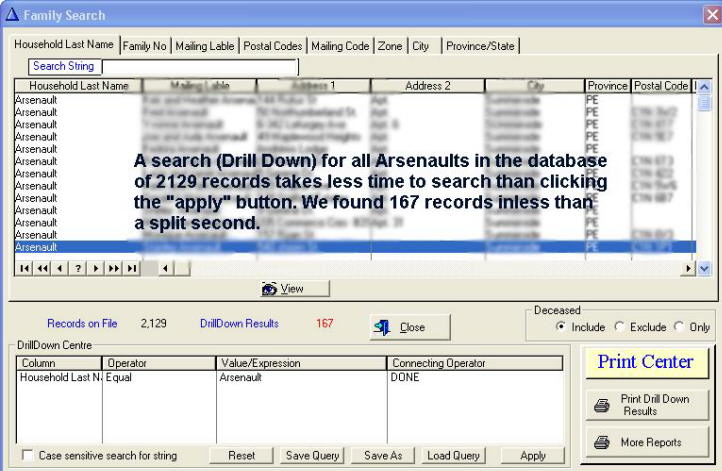
Task: Click Save Query button
Action: 312,455
